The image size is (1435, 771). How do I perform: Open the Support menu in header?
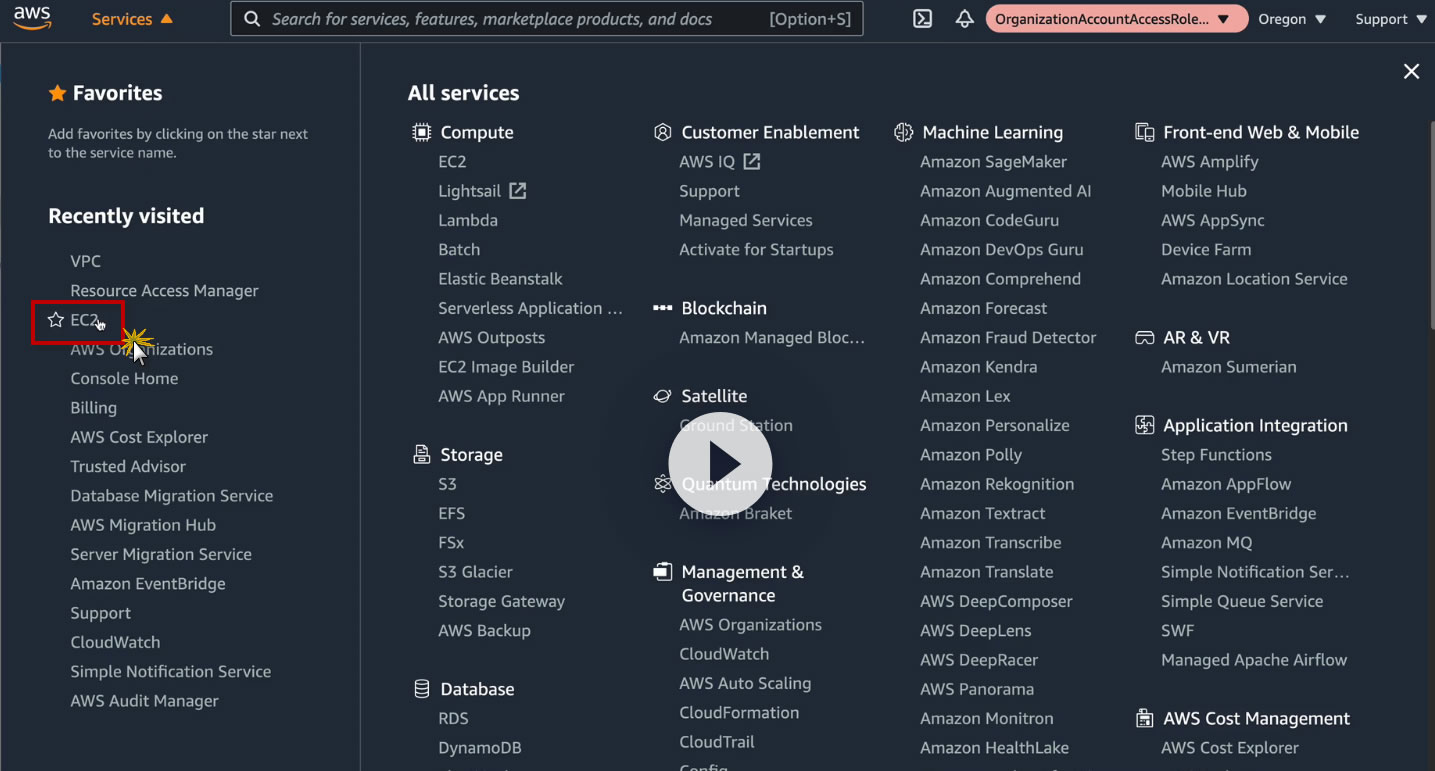click(x=1390, y=19)
